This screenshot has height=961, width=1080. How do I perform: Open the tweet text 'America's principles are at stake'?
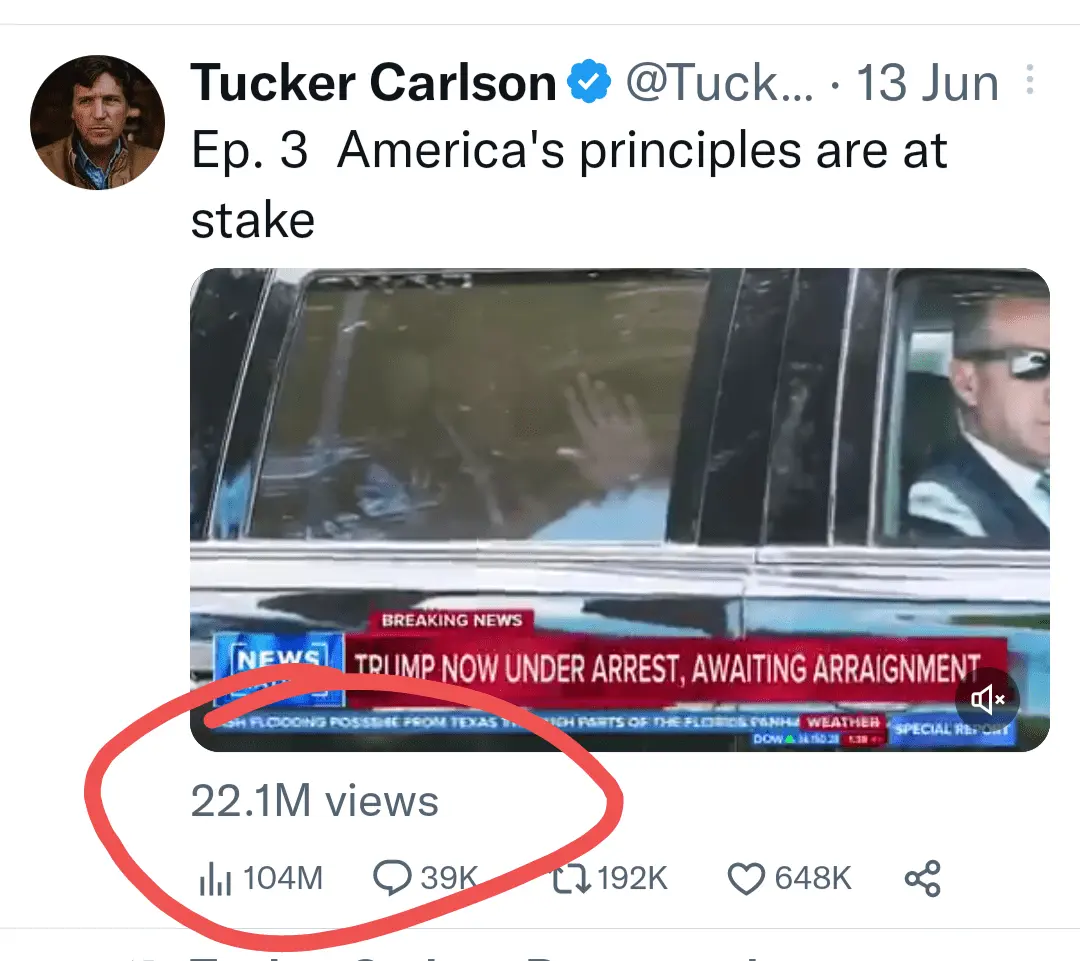pyautogui.click(x=569, y=185)
